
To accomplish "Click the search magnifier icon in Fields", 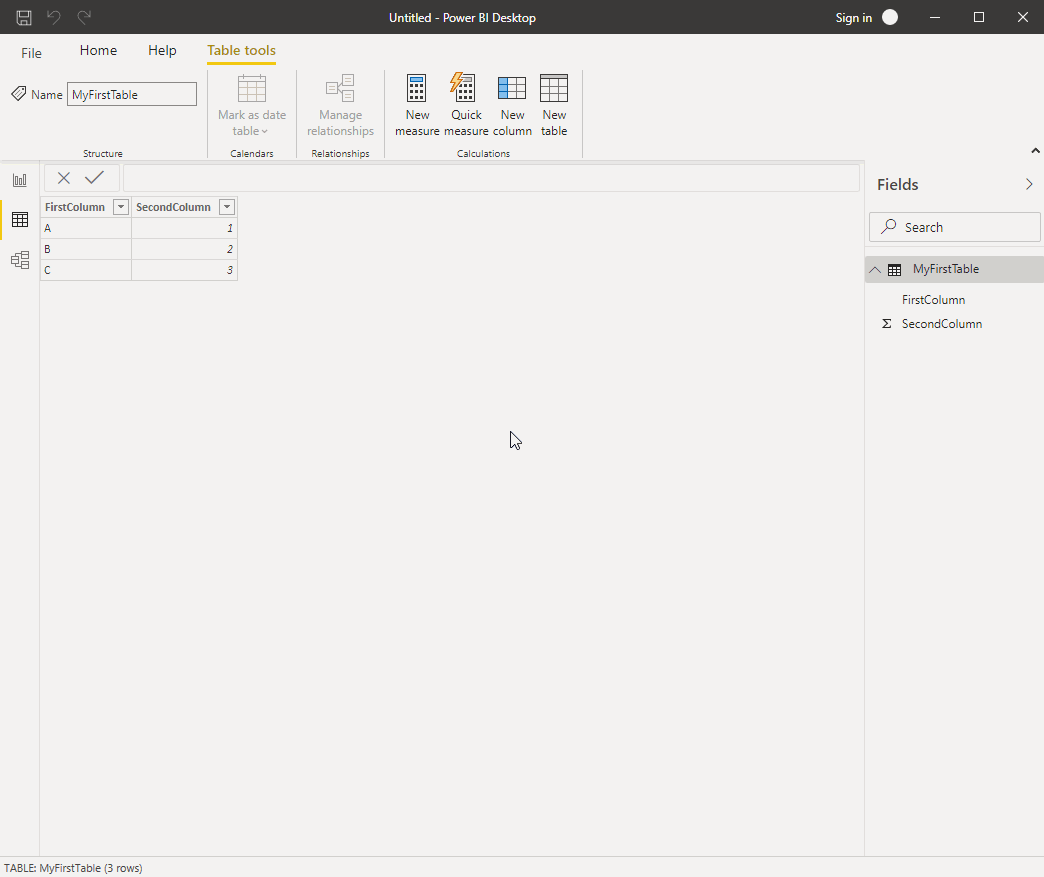I will 888,227.
